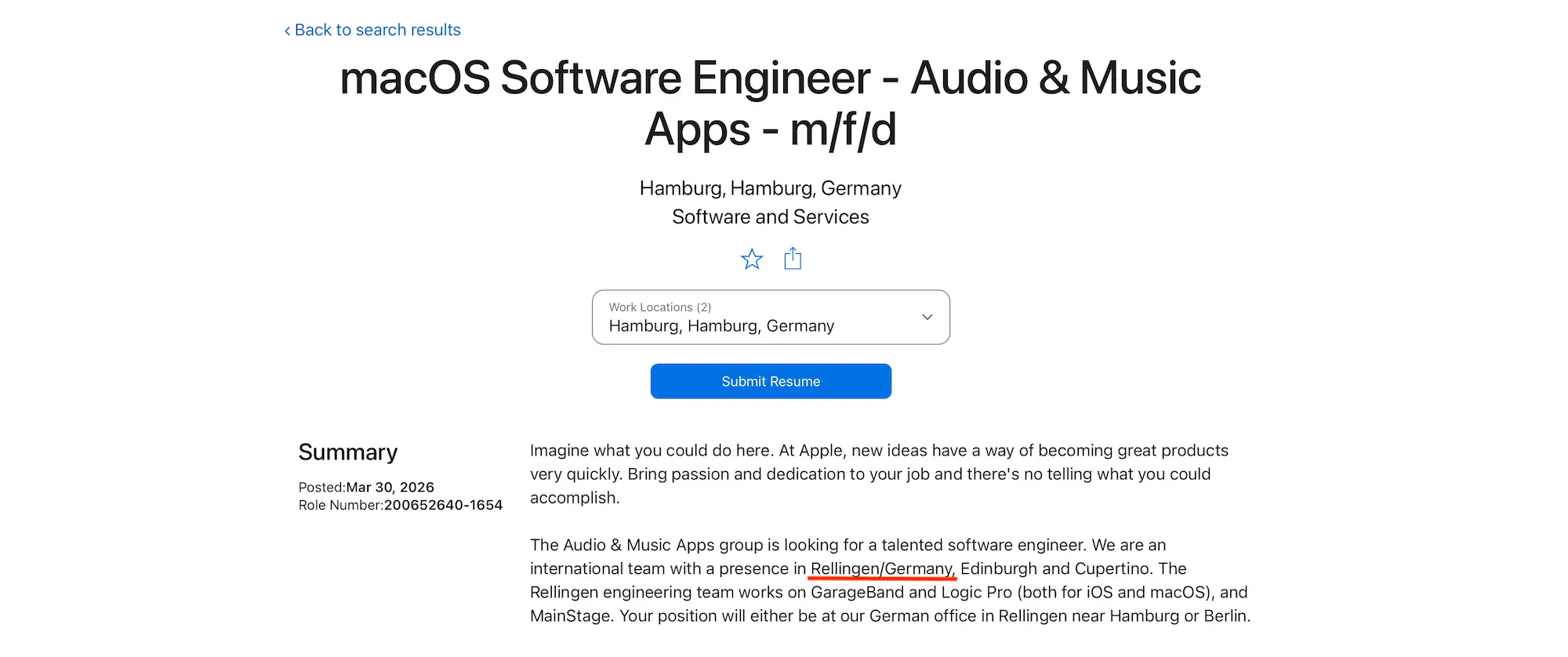Click the paragraph starting Imagine what you could
The width and height of the screenshot is (1568, 657).
(879, 474)
